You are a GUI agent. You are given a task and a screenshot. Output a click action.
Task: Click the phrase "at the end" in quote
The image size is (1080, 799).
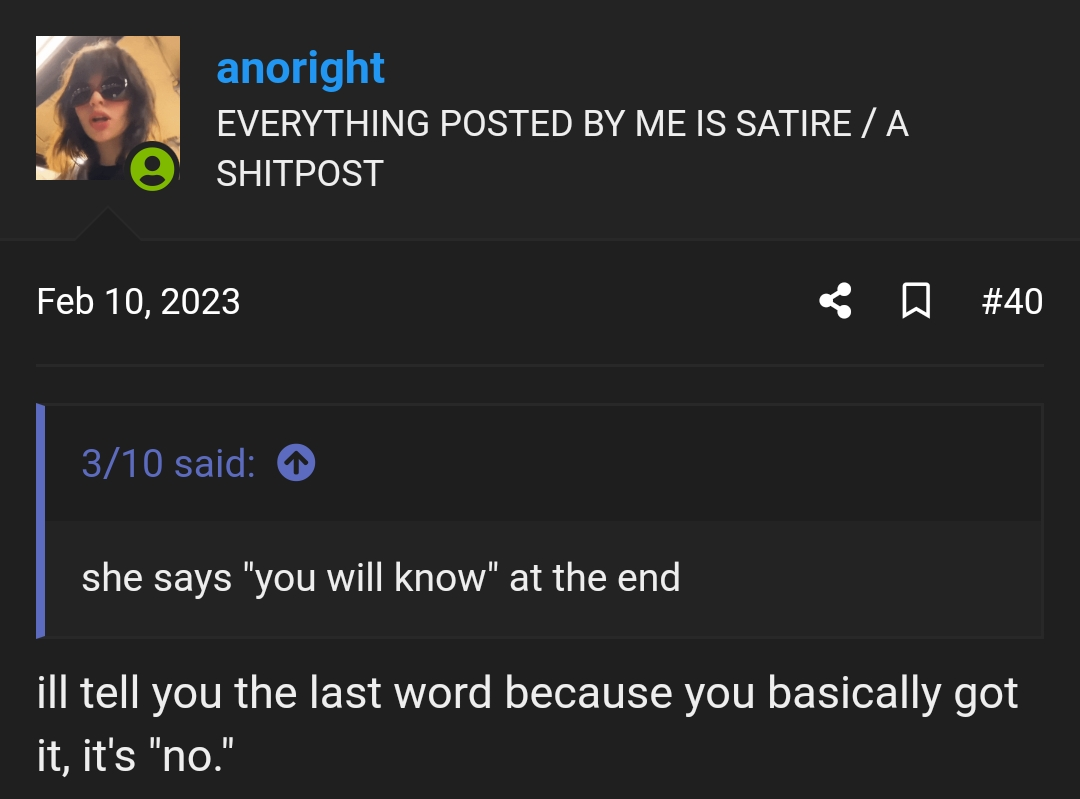[594, 577]
